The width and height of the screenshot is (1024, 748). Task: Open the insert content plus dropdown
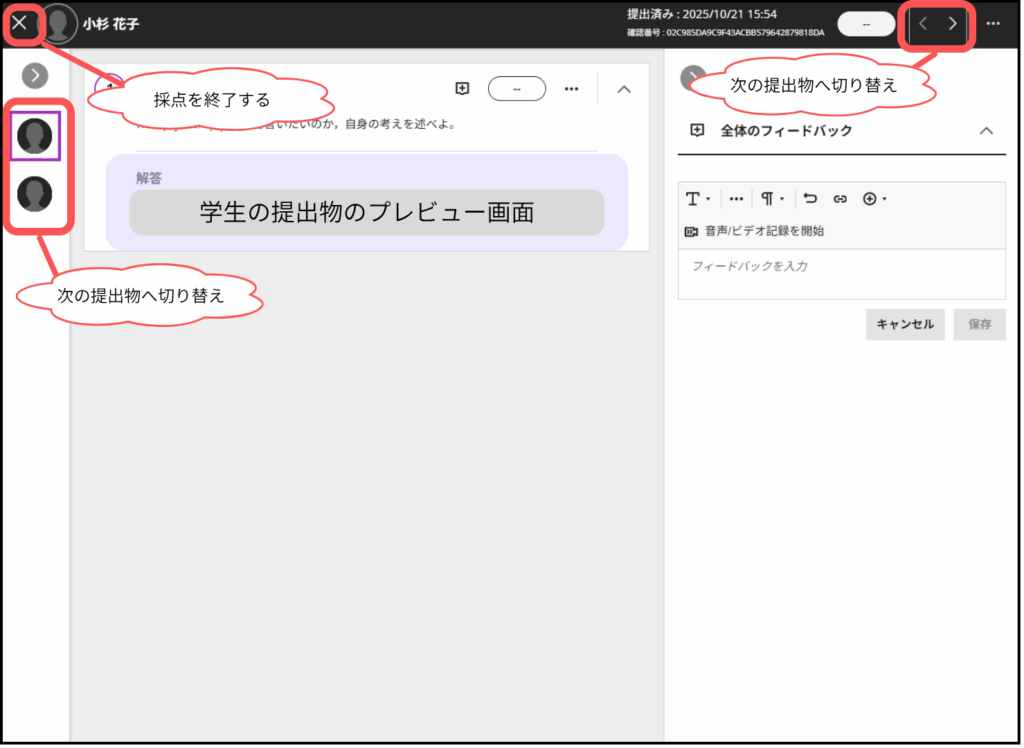(x=874, y=199)
